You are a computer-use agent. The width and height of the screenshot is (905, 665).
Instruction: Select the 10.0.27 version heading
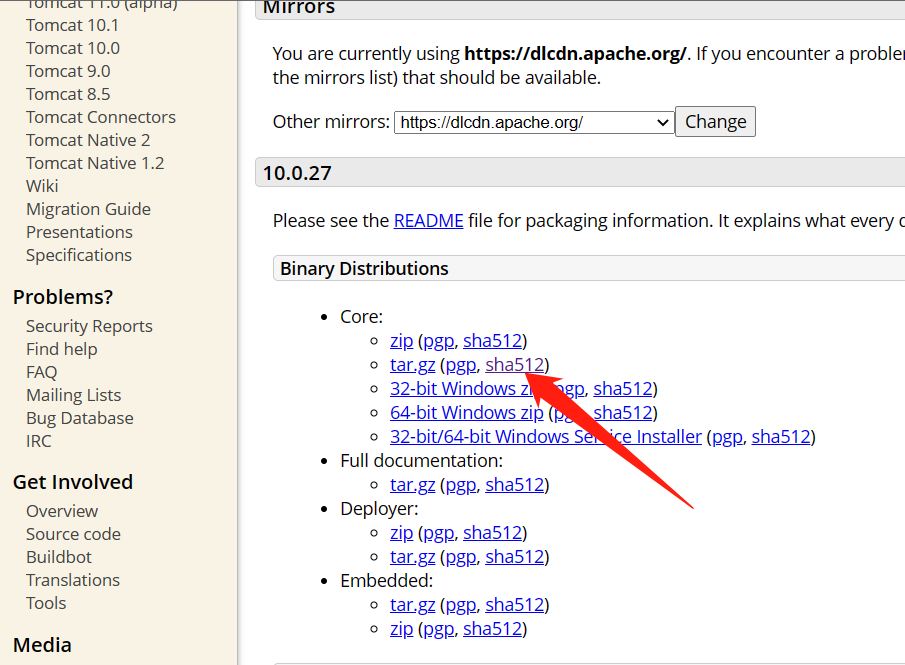coord(297,173)
